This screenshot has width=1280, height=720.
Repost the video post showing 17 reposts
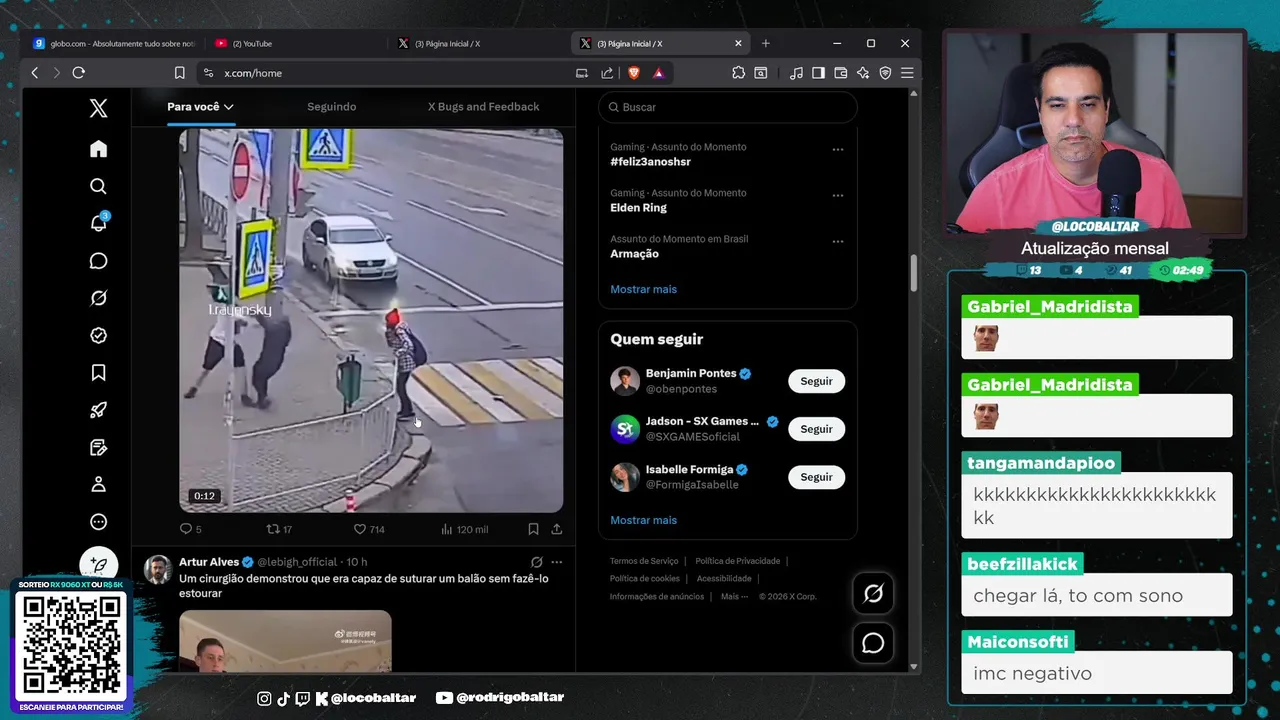point(279,529)
